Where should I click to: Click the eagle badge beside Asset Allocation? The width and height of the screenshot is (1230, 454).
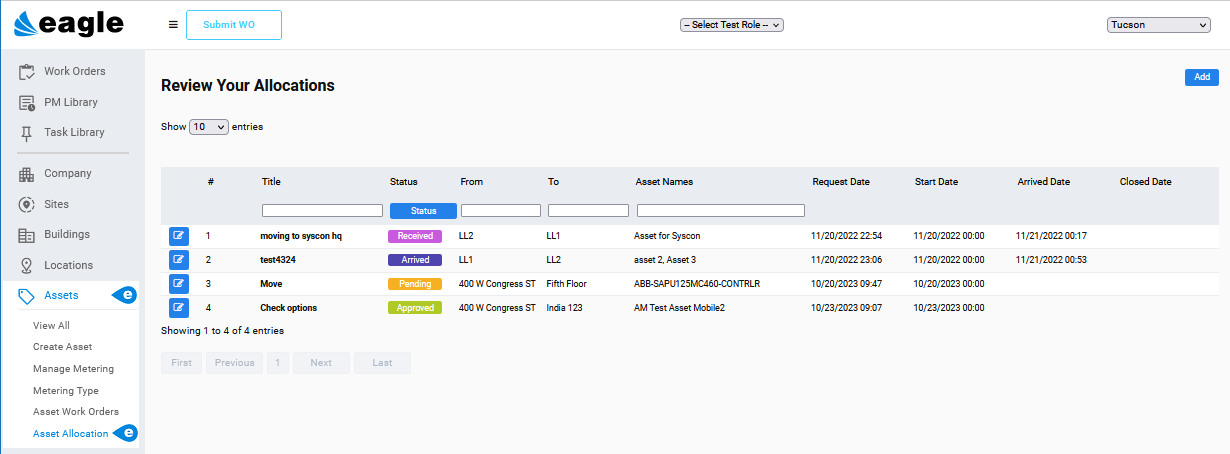point(124,433)
